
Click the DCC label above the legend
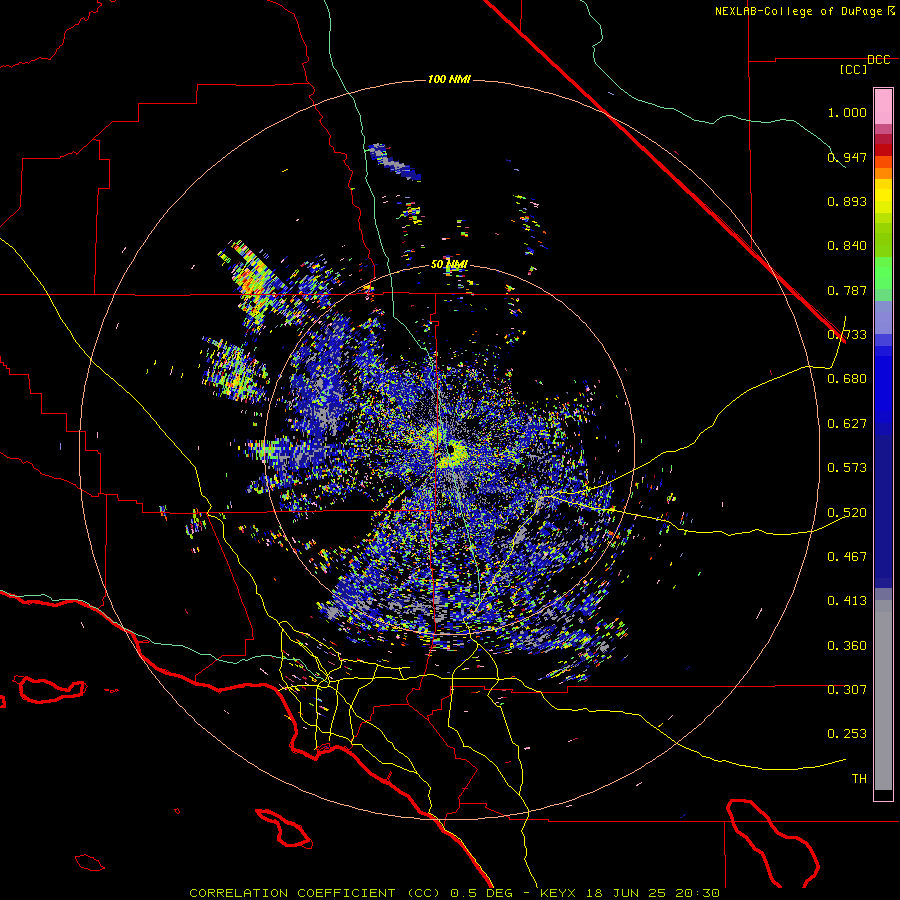coord(878,60)
